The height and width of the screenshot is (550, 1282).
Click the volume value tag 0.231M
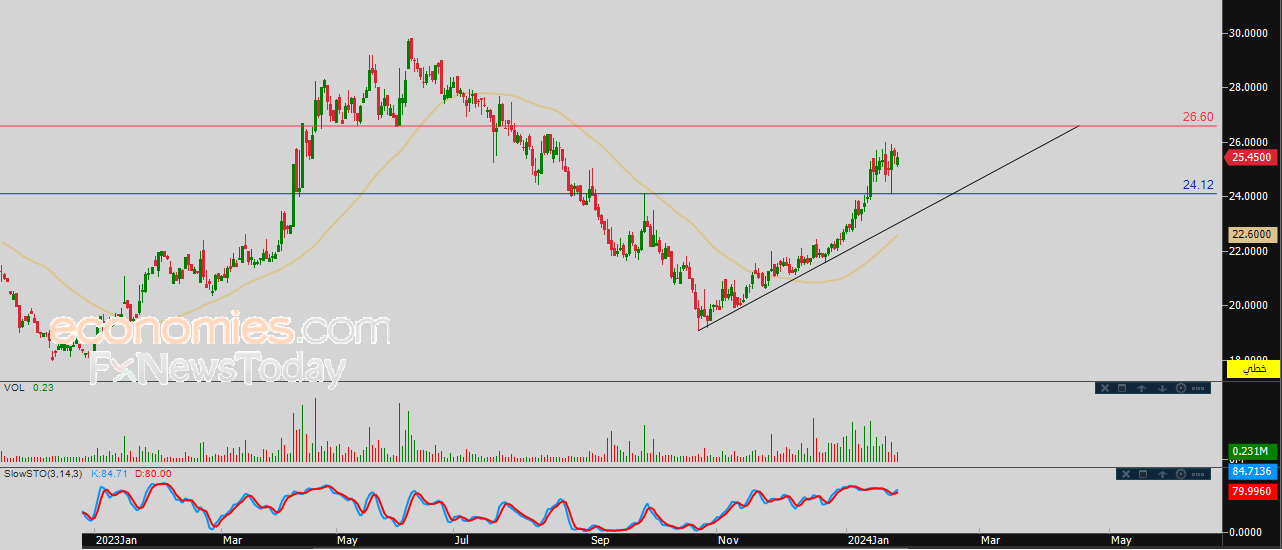1253,452
